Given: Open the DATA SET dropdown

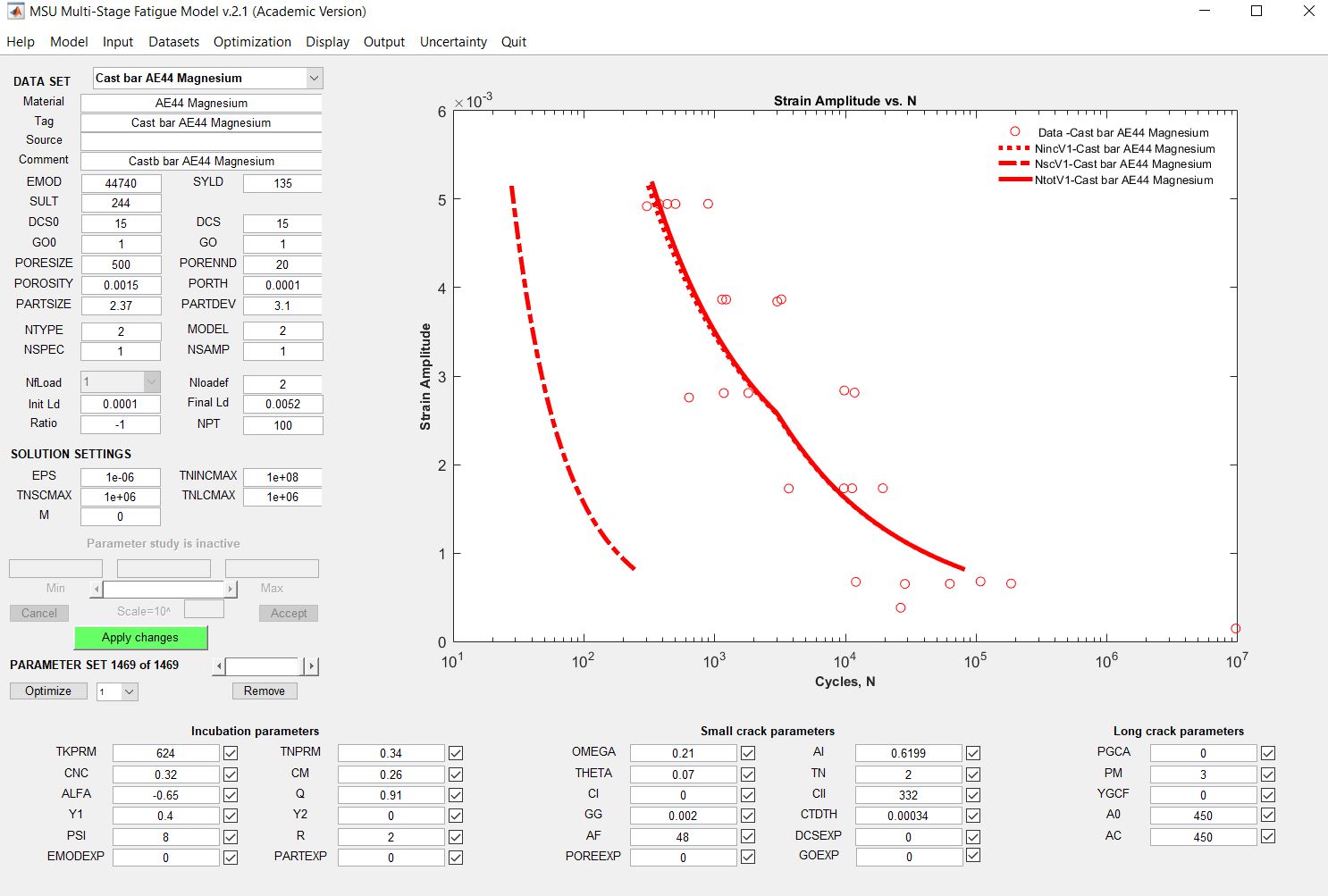Looking at the screenshot, I should pos(313,79).
